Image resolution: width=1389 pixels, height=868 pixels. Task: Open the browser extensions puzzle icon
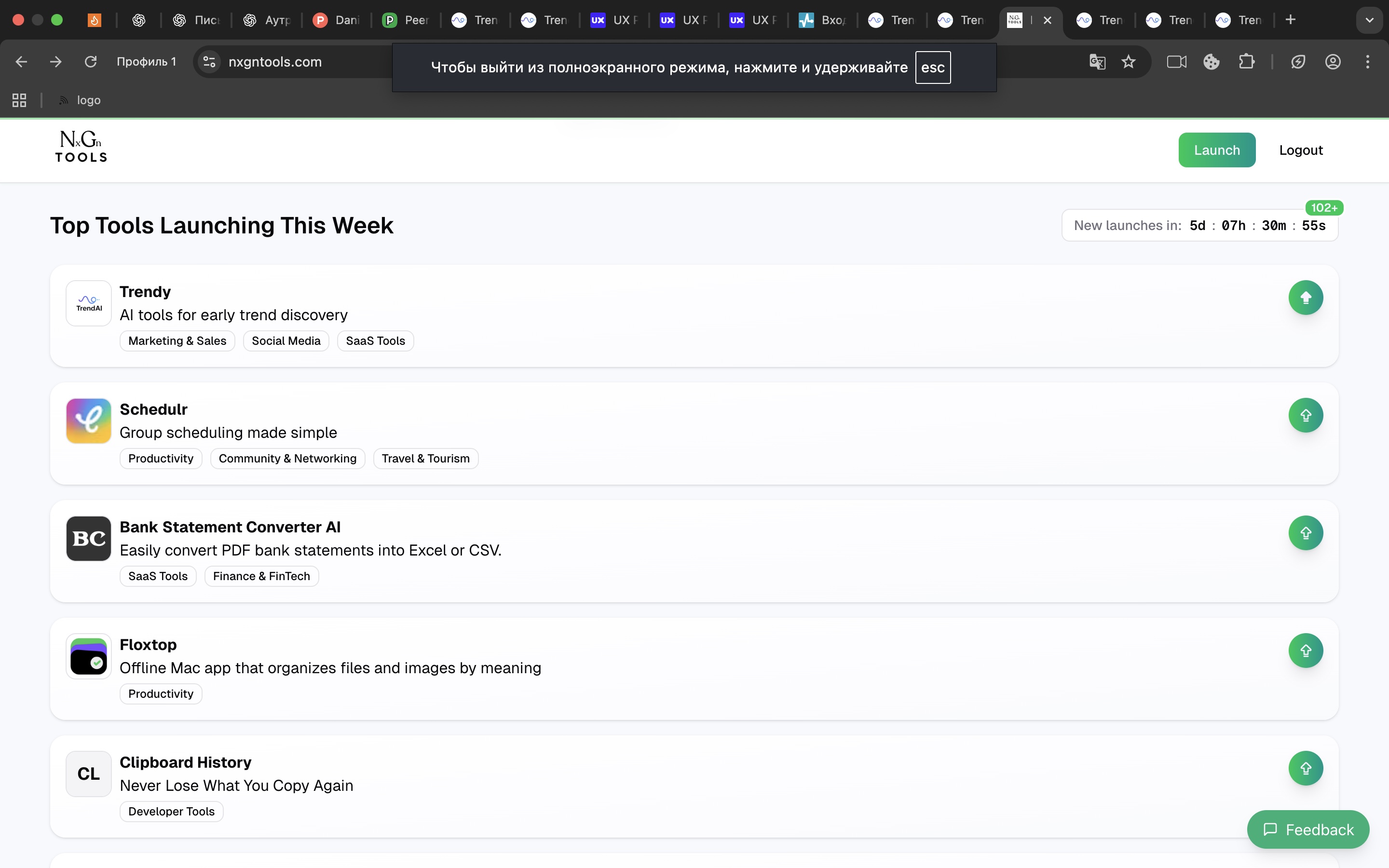click(x=1246, y=61)
